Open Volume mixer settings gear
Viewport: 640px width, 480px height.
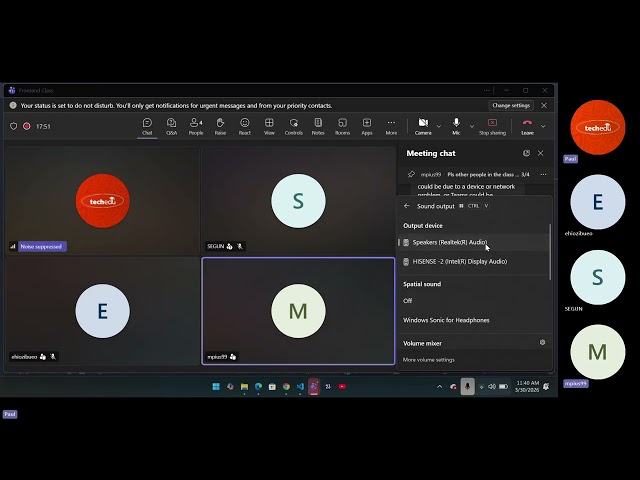[x=542, y=342]
